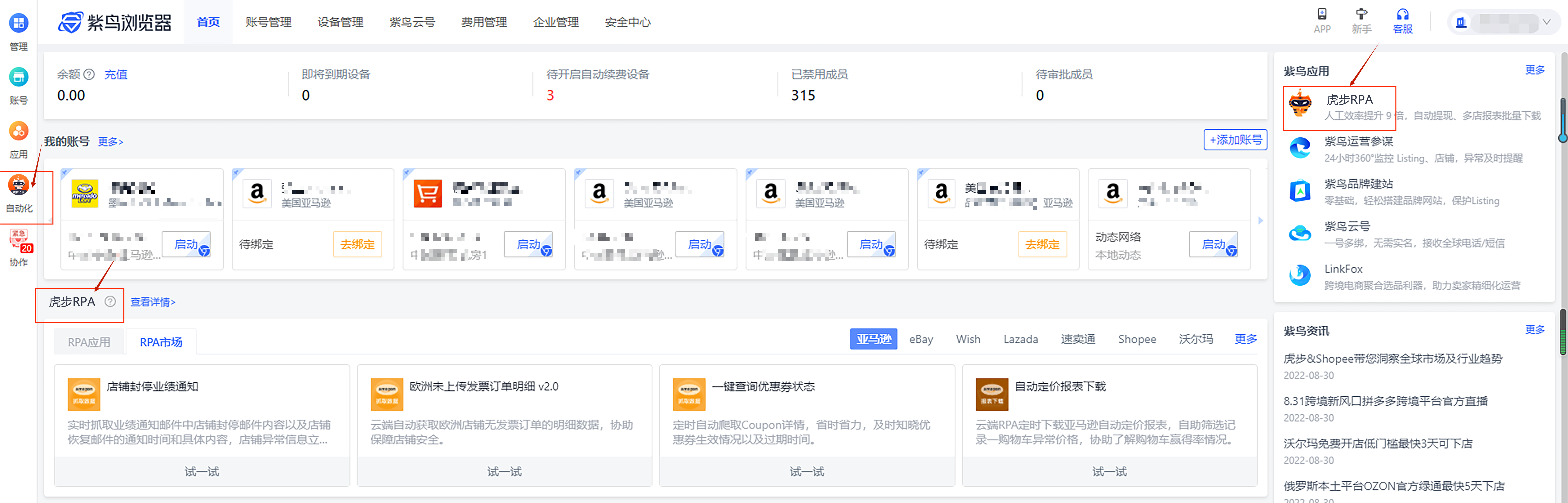Open 更多> next to 我的账号
Image resolution: width=1568 pixels, height=503 pixels.
point(111,142)
